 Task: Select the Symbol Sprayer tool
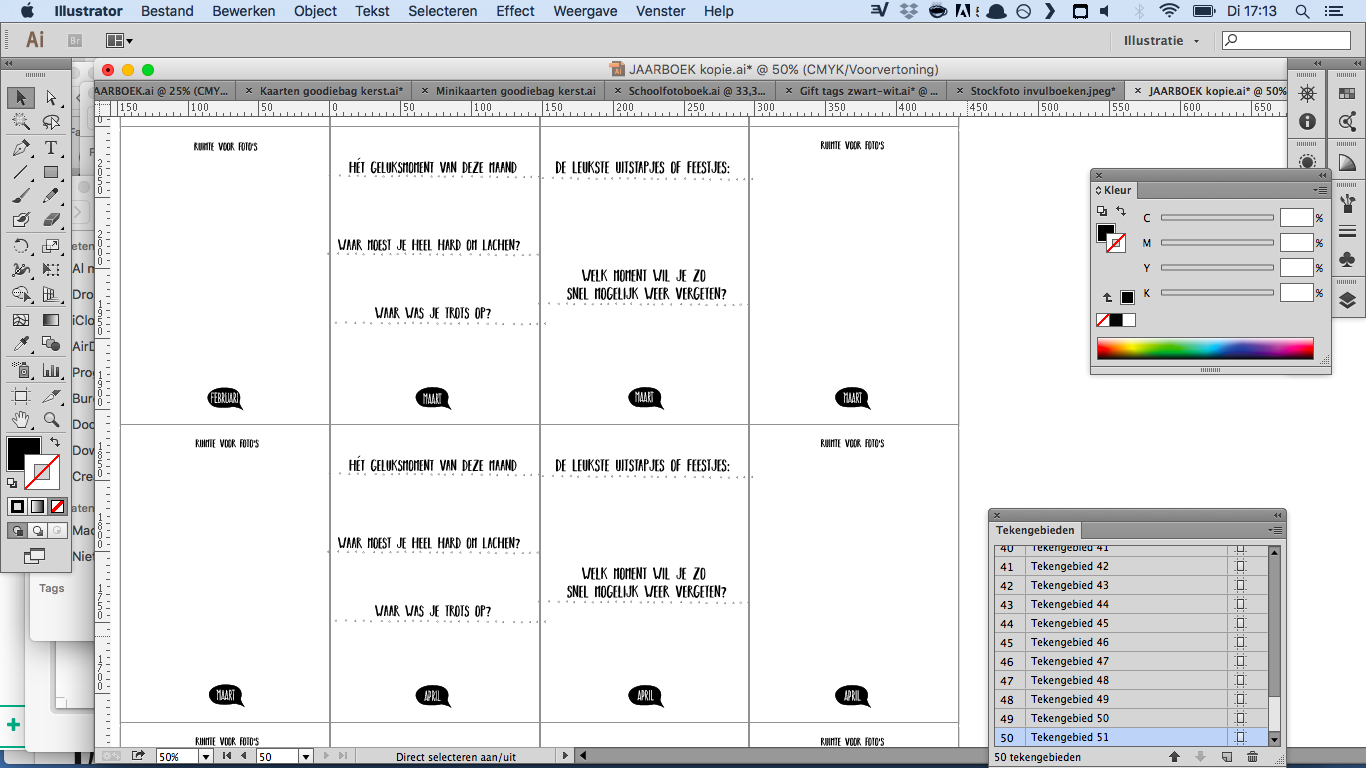point(21,370)
